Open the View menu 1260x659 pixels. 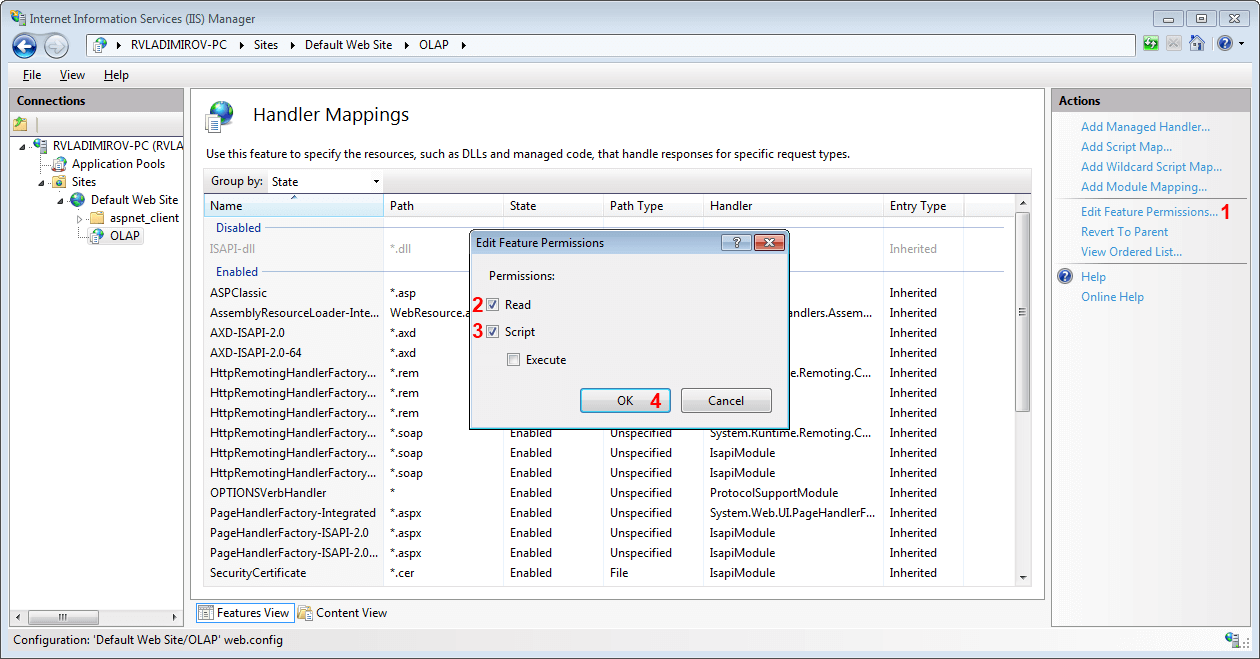(x=71, y=74)
